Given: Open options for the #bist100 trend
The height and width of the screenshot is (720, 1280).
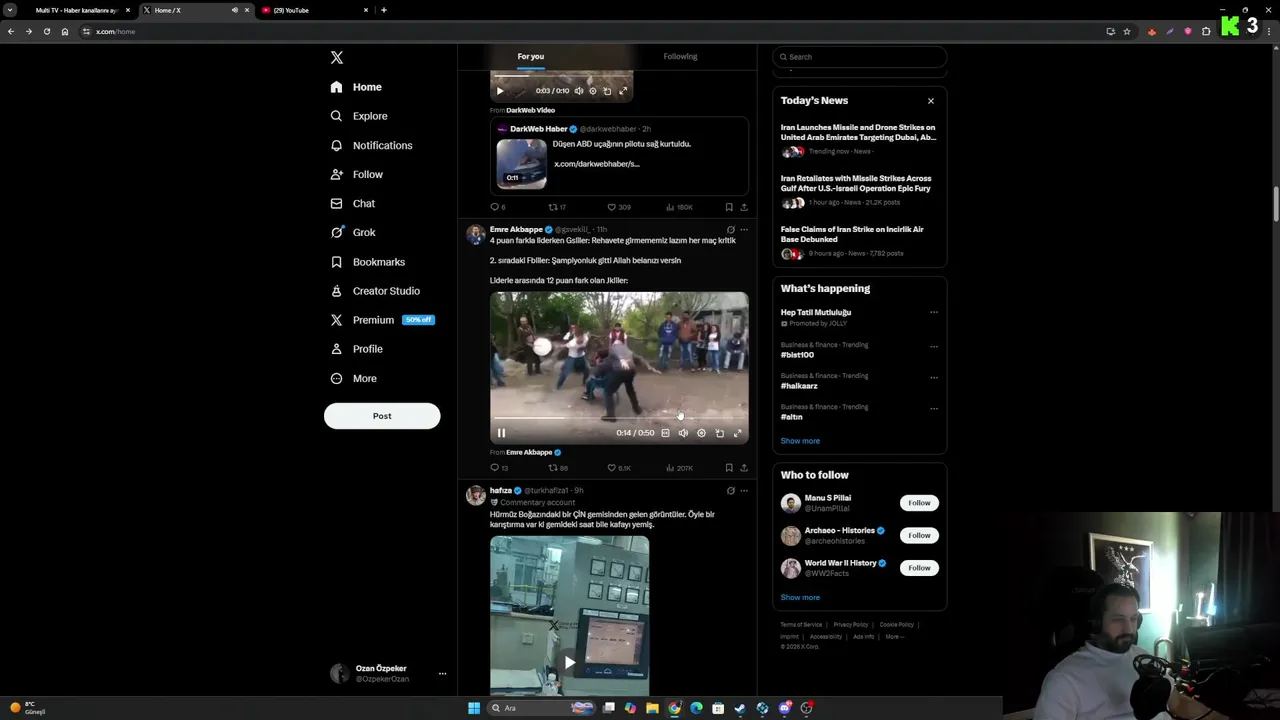Looking at the screenshot, I should pos(934,346).
